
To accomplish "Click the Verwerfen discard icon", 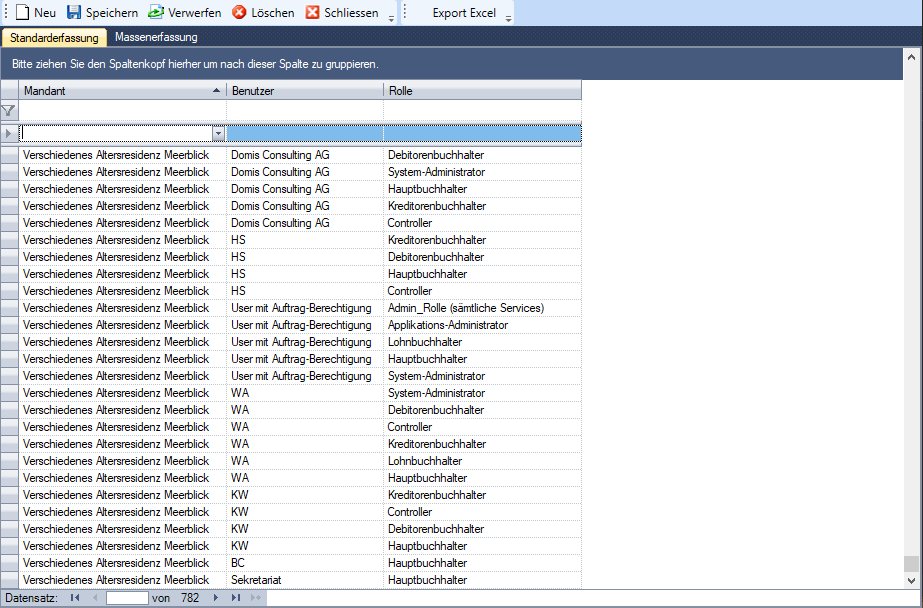I will pyautogui.click(x=156, y=13).
